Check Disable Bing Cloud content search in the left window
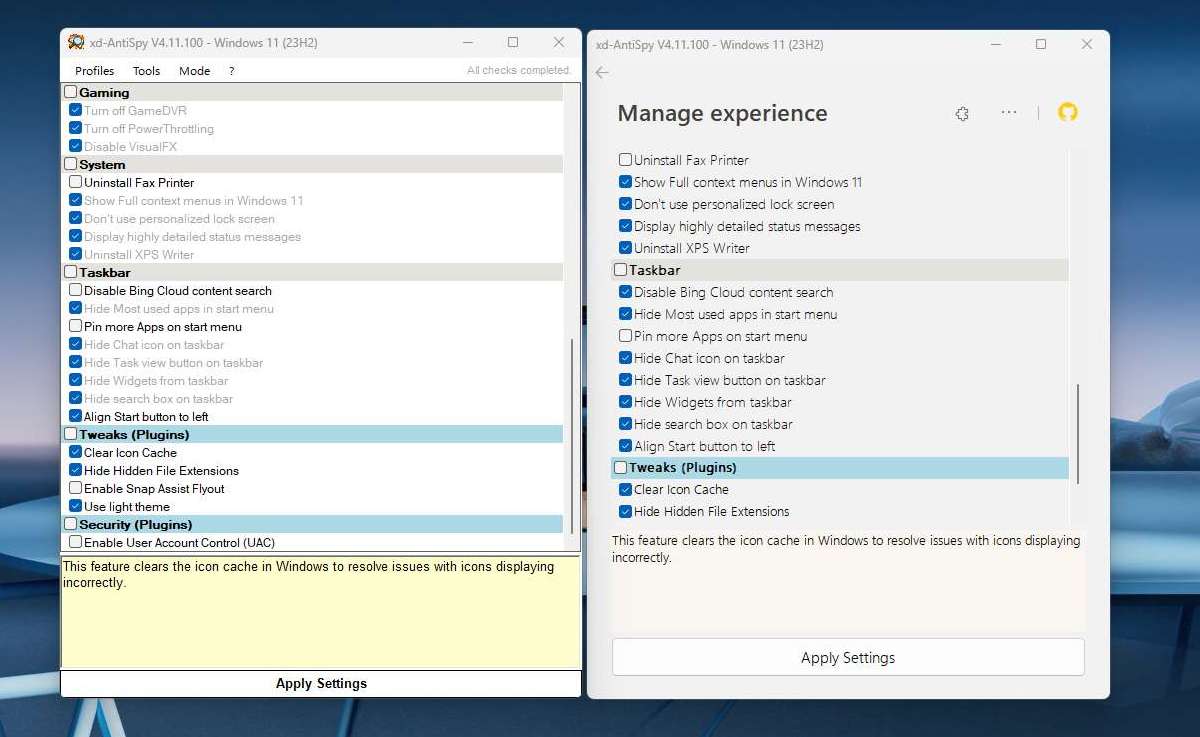Viewport: 1200px width, 737px height. (x=76, y=290)
